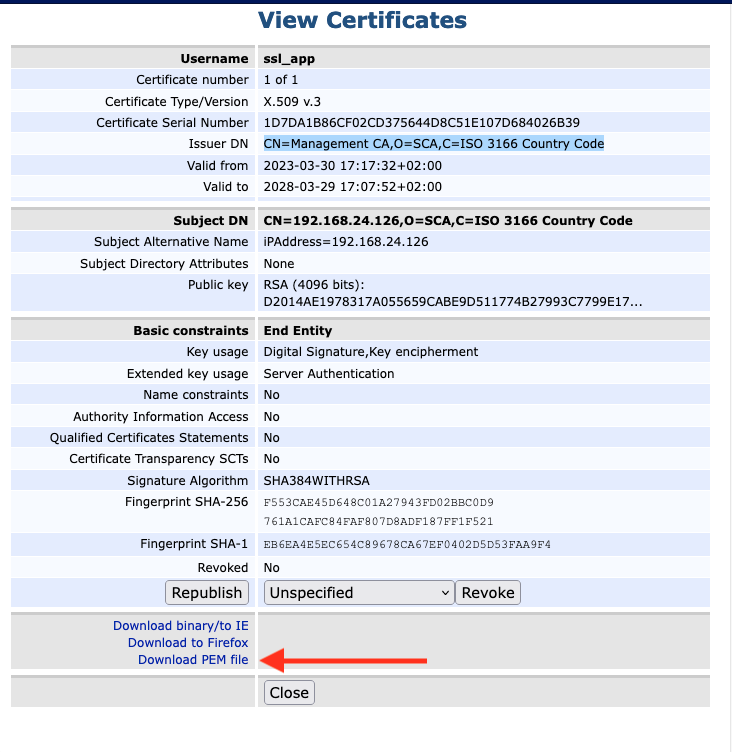Click the certificate serial number value
Screen dimensions: 732x752
click(421, 123)
